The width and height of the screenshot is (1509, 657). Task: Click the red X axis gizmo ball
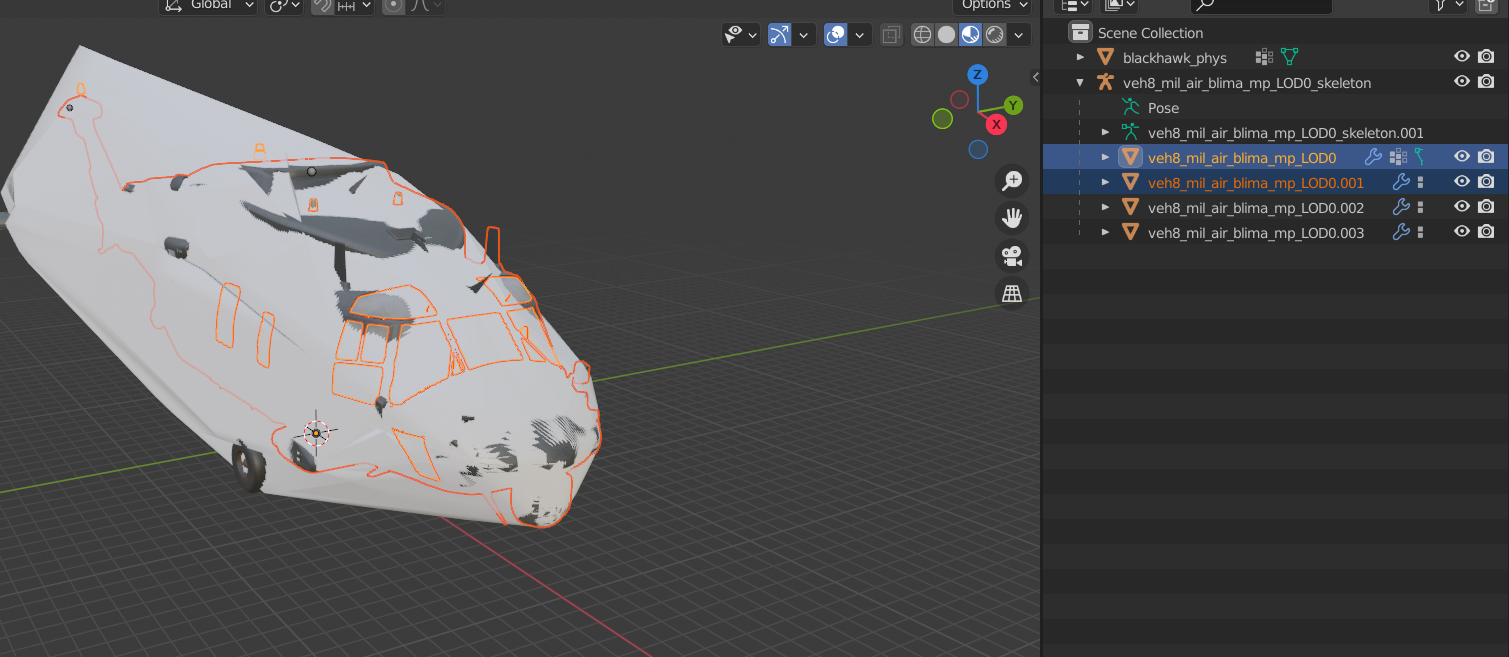coord(996,124)
